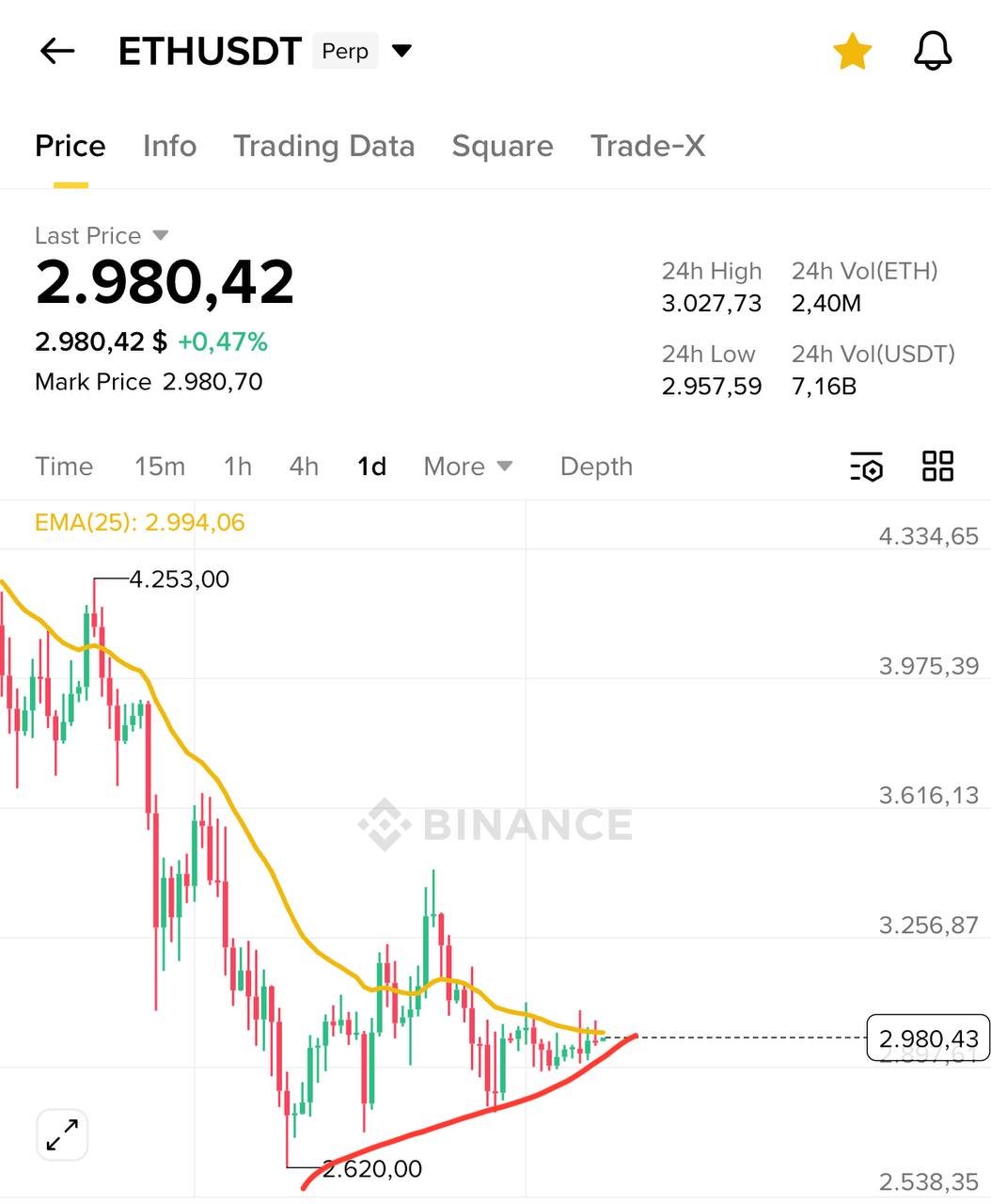
Task: Open the Trading Data tab
Action: (x=323, y=147)
